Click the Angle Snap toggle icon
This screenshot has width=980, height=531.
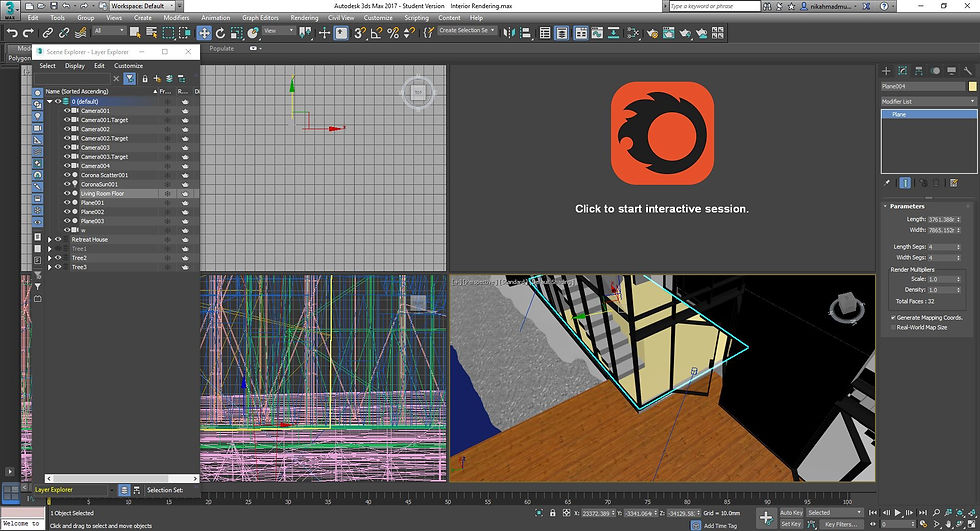pos(376,32)
